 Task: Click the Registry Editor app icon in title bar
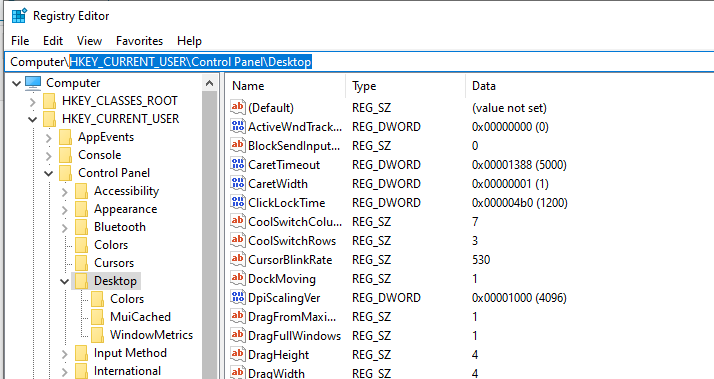click(x=19, y=15)
